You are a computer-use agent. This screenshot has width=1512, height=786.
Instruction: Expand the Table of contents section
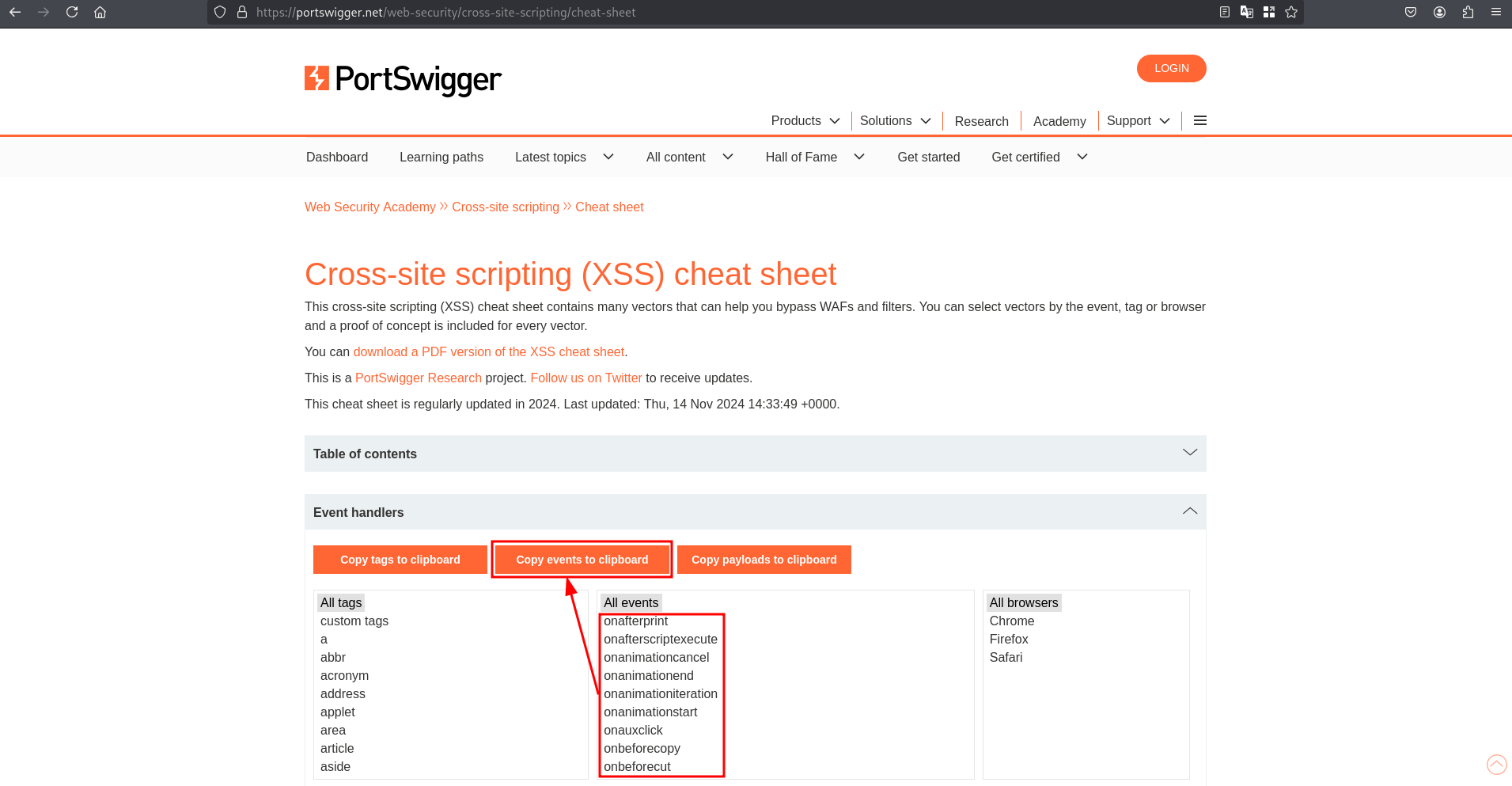pyautogui.click(x=756, y=454)
